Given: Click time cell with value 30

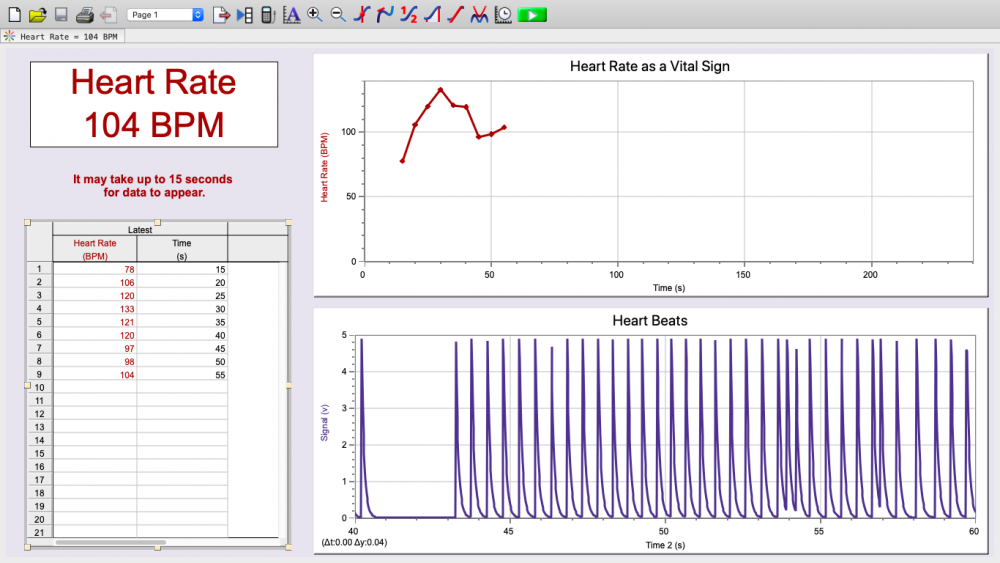Looking at the screenshot, I should tap(182, 309).
